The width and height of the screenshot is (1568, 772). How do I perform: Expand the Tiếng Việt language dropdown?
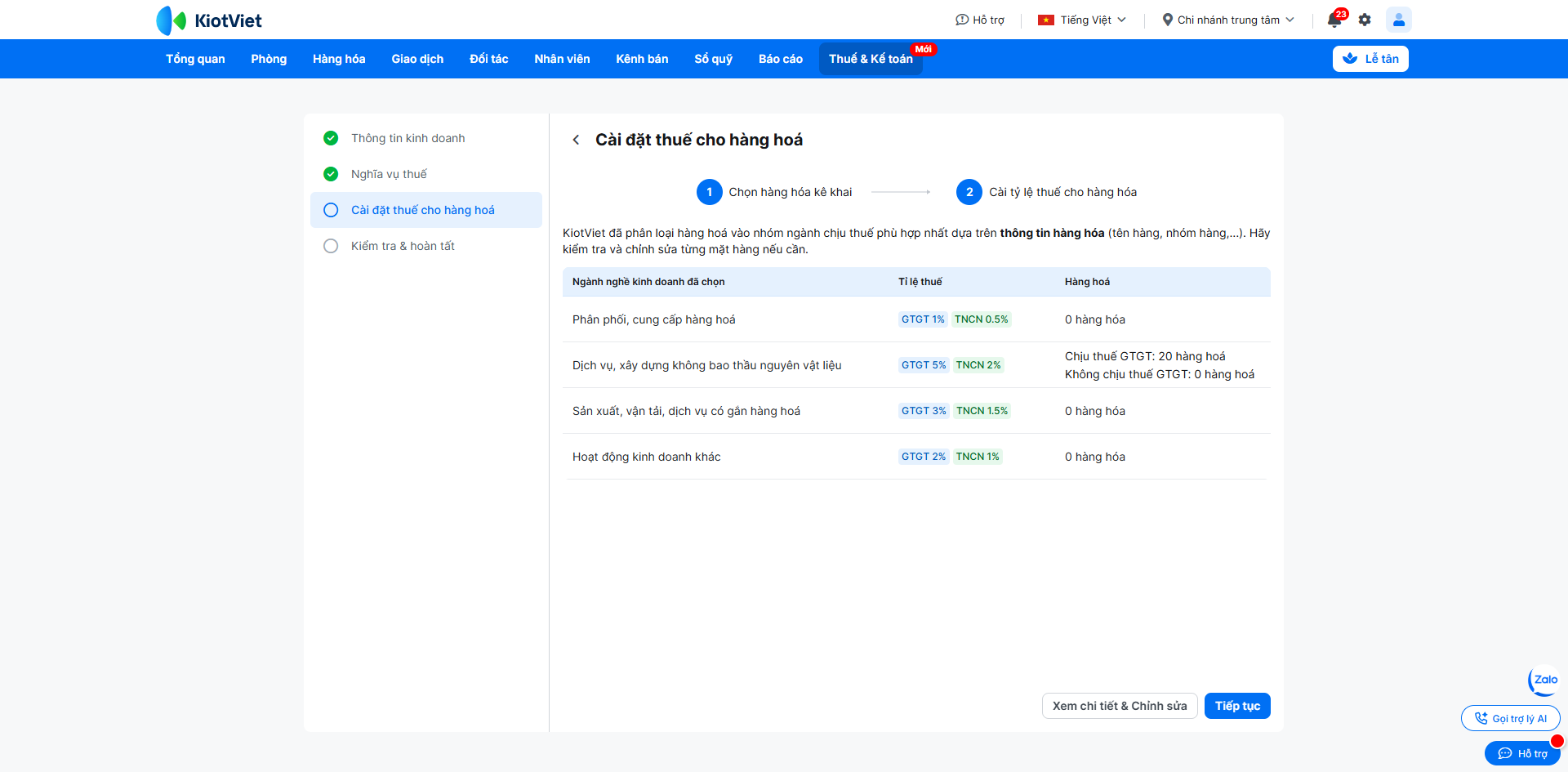(1082, 20)
